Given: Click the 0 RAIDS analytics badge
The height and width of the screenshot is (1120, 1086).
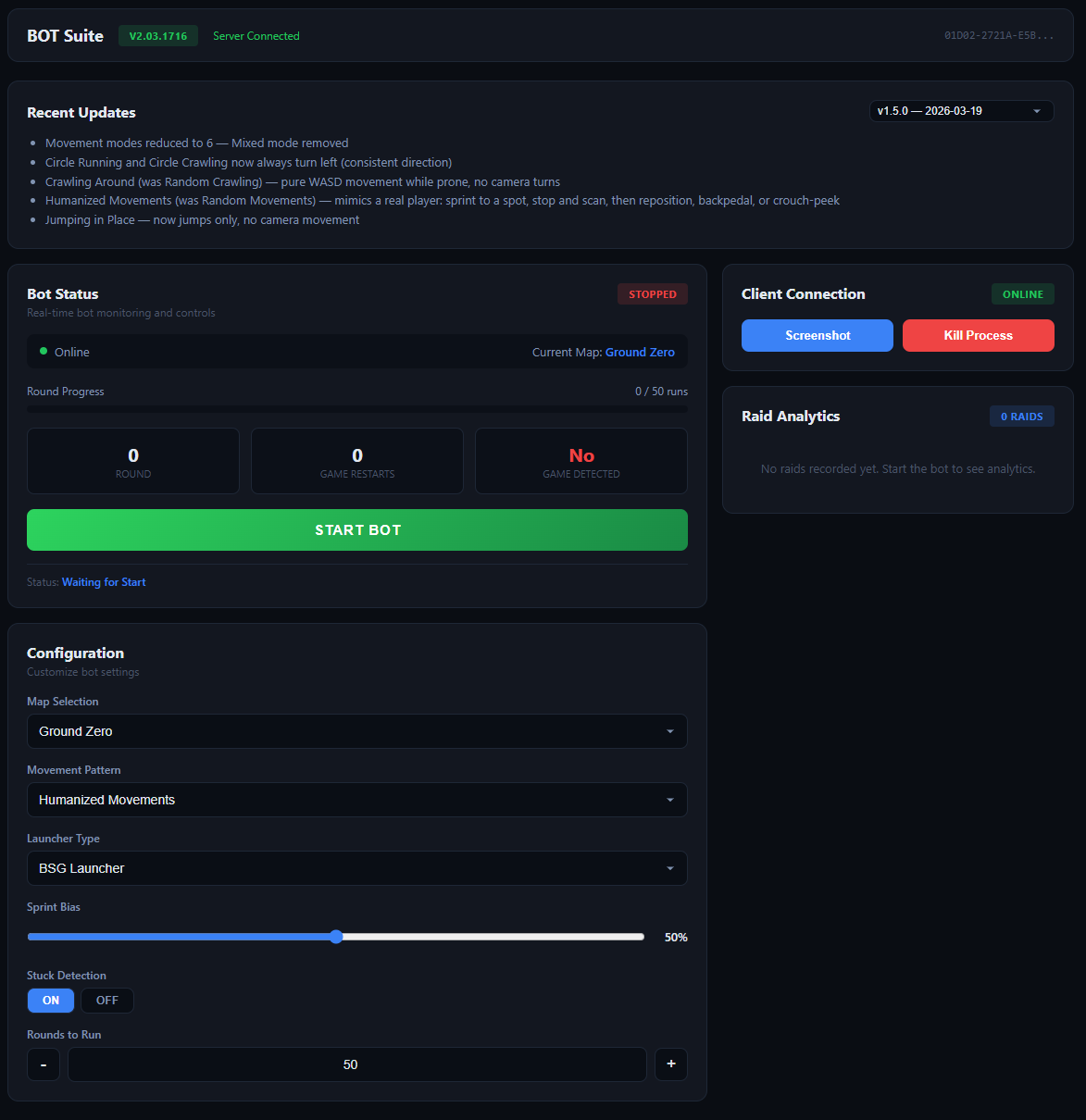Looking at the screenshot, I should click(x=1022, y=417).
